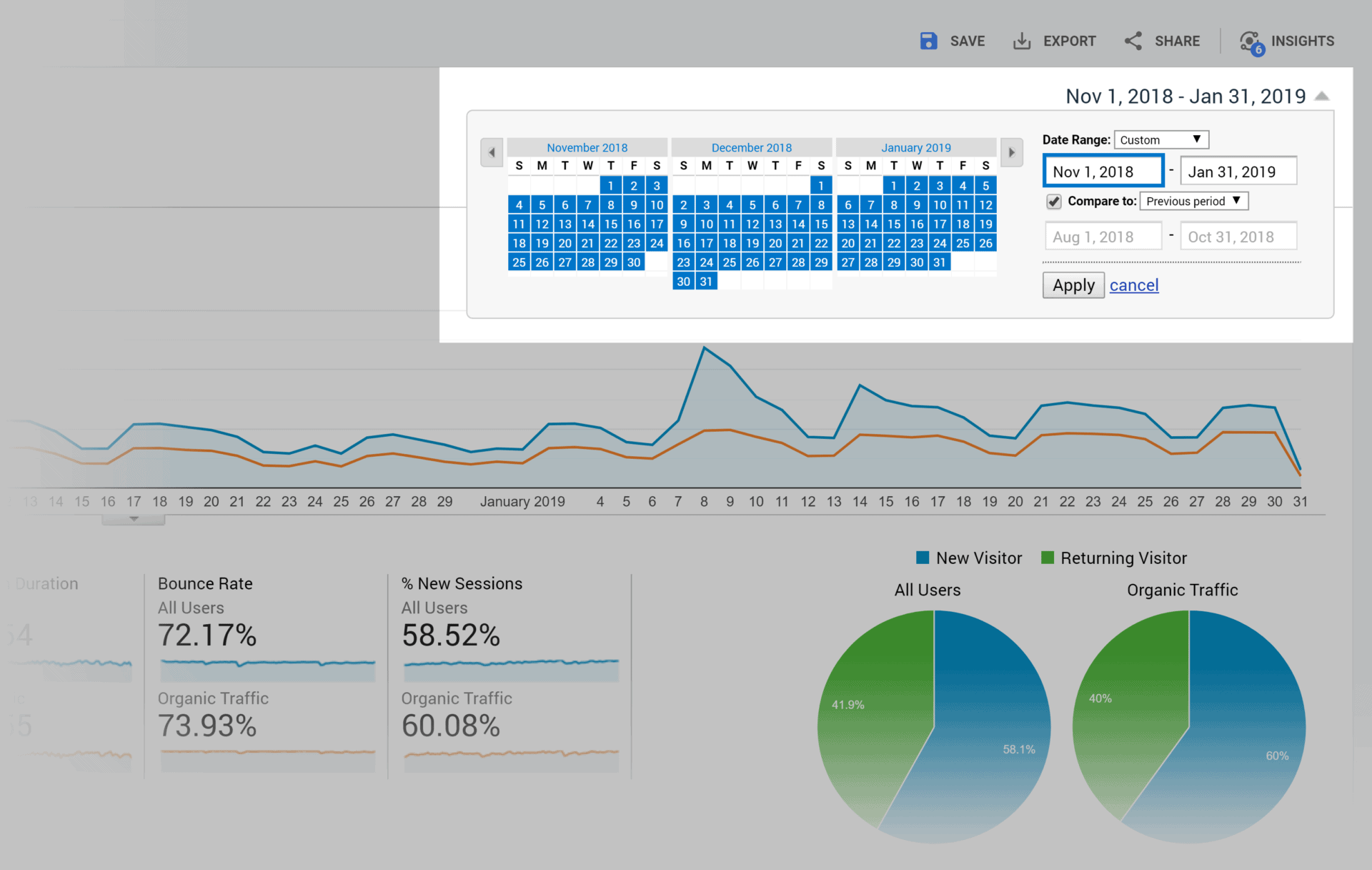Viewport: 1372px width, 870px height.
Task: Switch calendar view to January 2019
Action: point(916,147)
